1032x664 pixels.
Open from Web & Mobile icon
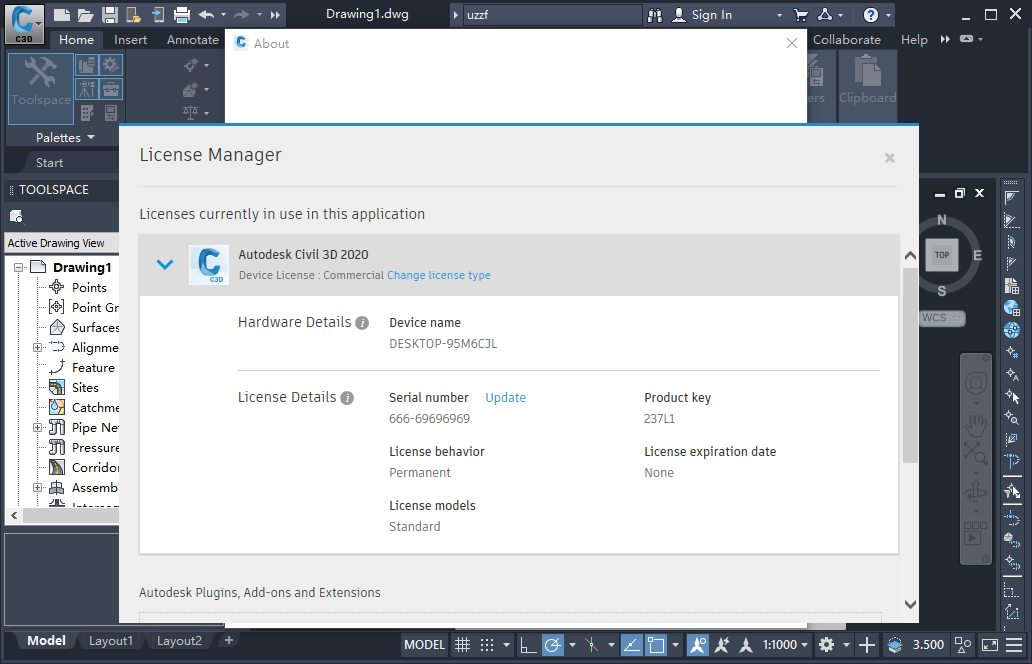[134, 14]
